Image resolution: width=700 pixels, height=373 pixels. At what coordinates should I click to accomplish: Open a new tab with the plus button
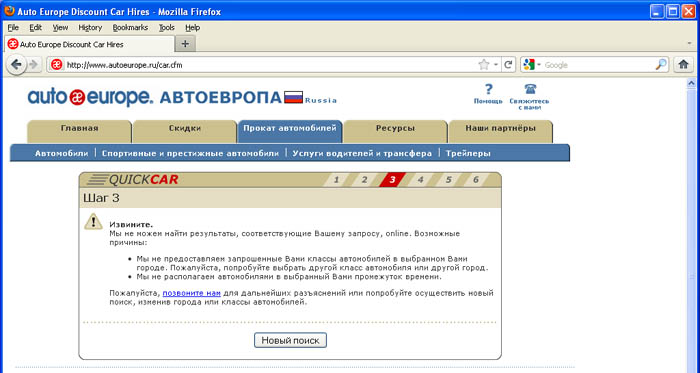coord(185,44)
